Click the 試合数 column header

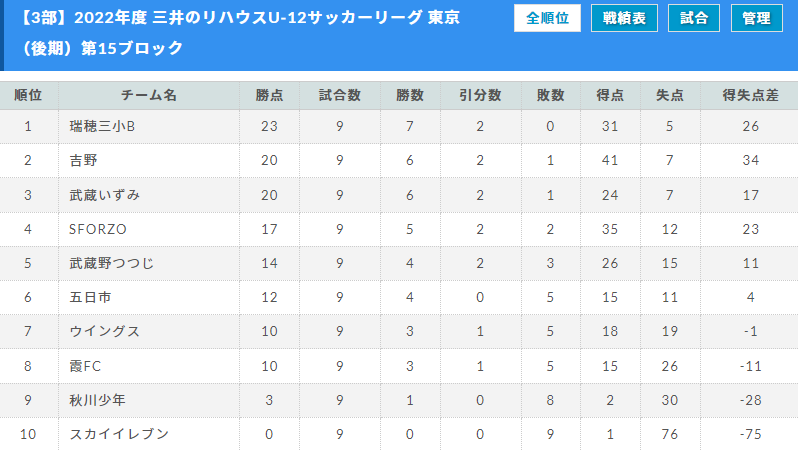339,95
